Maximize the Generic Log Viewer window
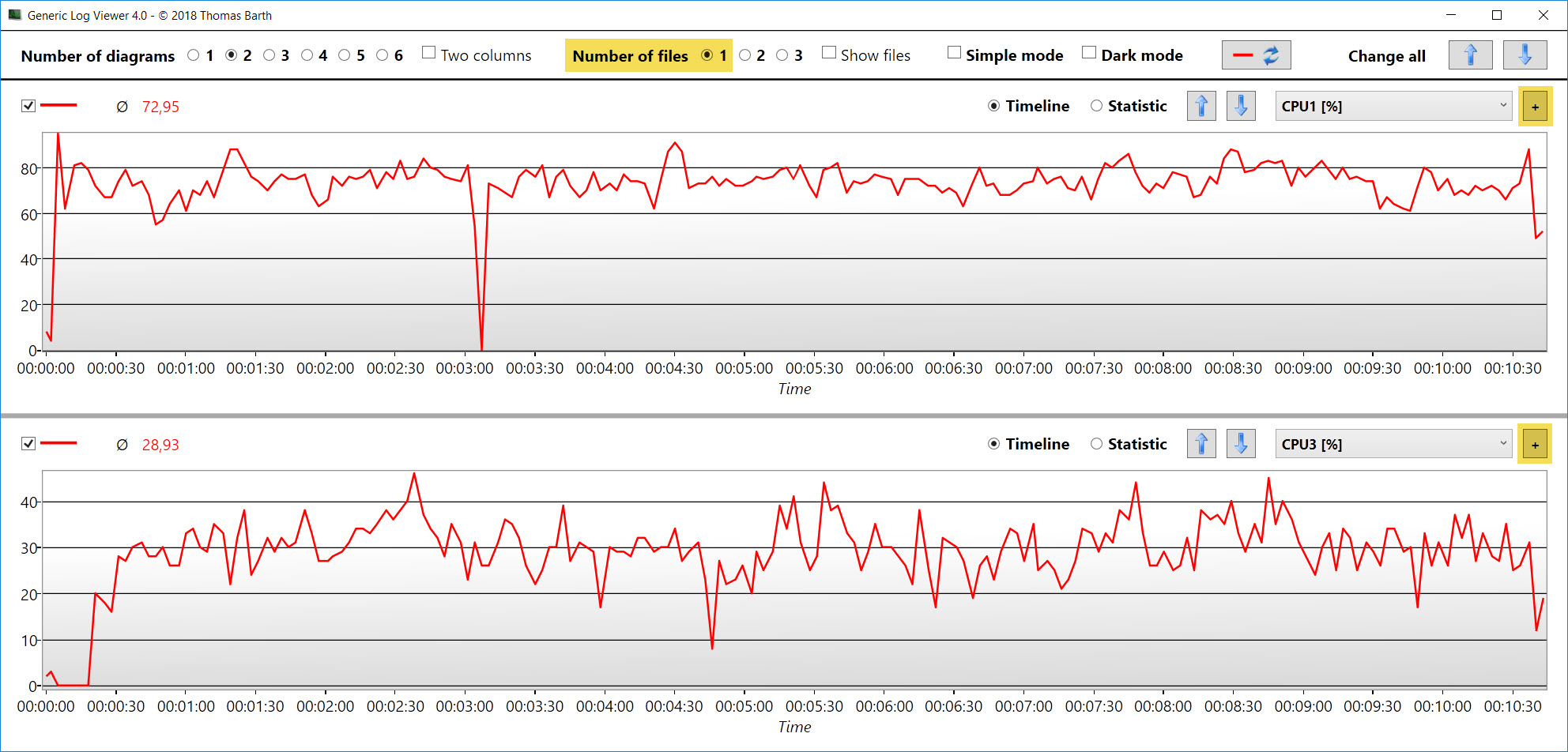Image resolution: width=1568 pixels, height=752 pixels. [1497, 15]
